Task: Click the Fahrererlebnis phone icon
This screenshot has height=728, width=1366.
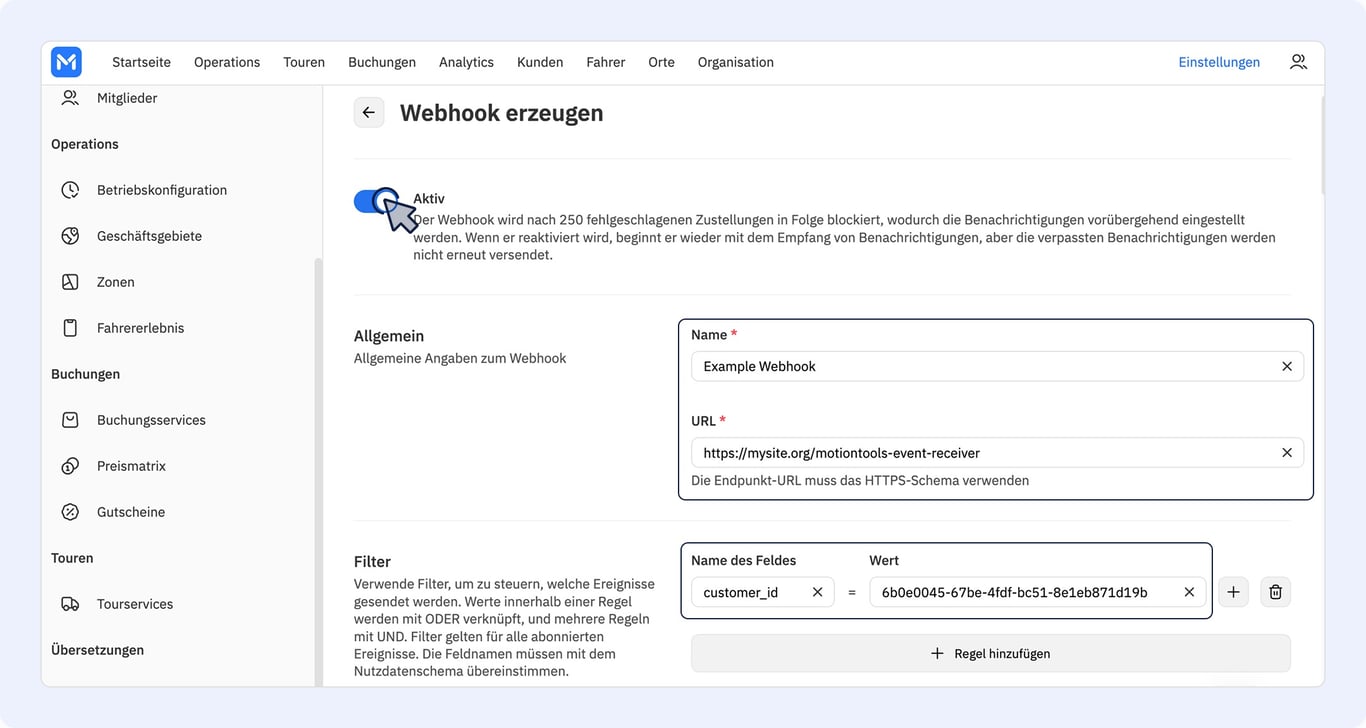Action: 70,328
